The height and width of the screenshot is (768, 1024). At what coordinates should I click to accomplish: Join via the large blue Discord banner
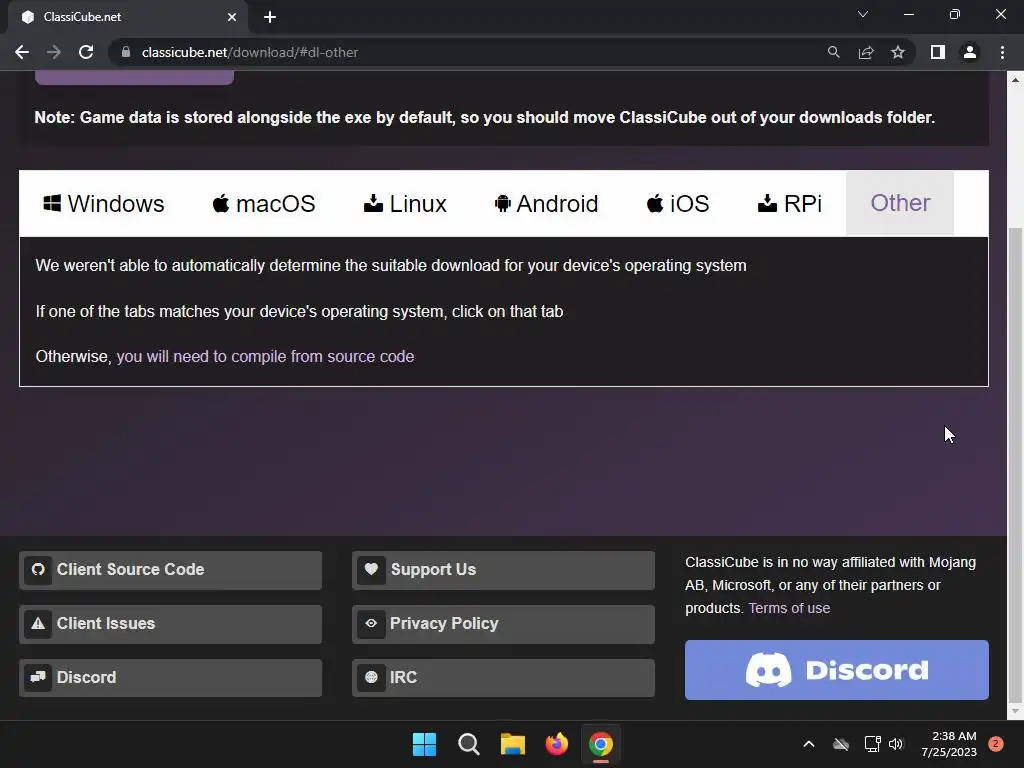[837, 670]
